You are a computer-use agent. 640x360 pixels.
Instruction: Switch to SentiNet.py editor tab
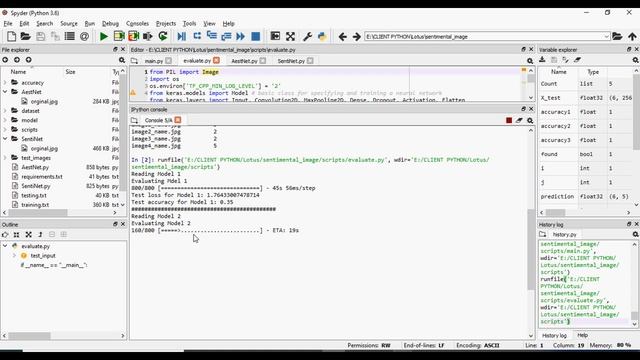point(291,61)
